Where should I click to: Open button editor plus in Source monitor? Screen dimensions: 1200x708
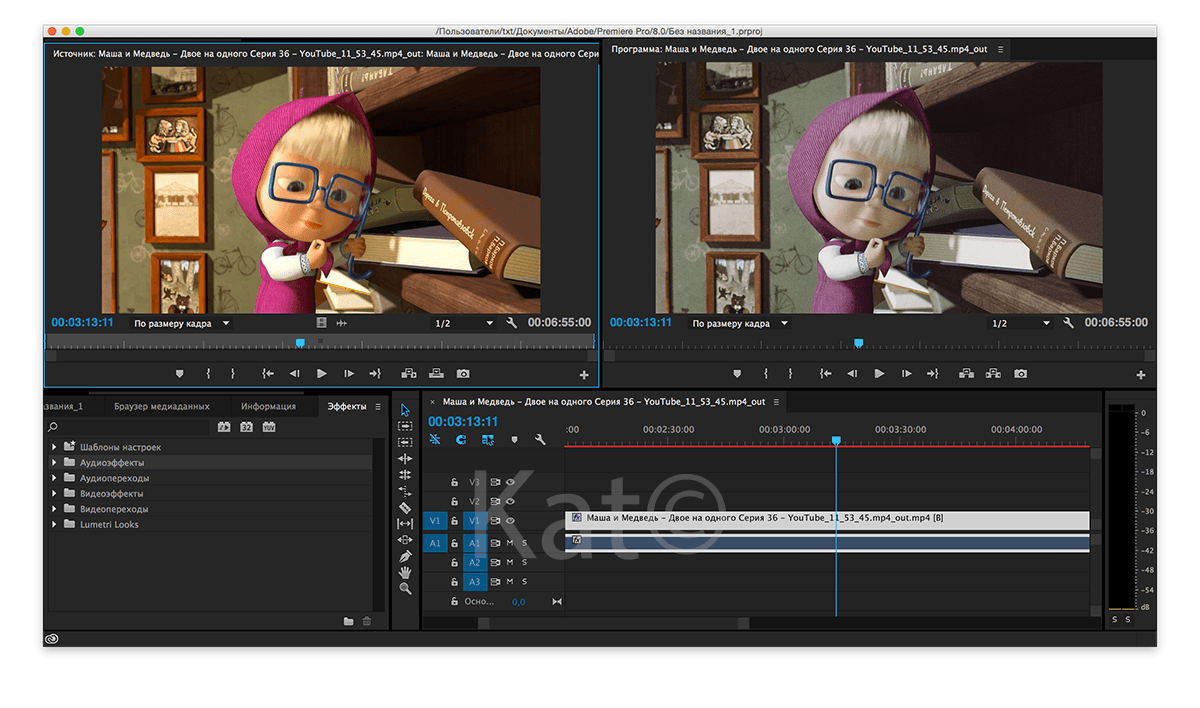[584, 374]
